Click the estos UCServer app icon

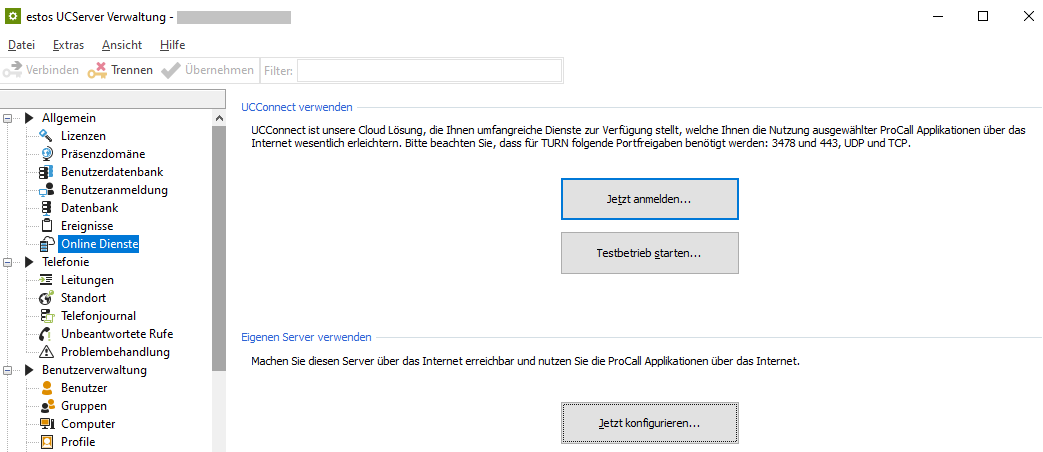click(12, 17)
